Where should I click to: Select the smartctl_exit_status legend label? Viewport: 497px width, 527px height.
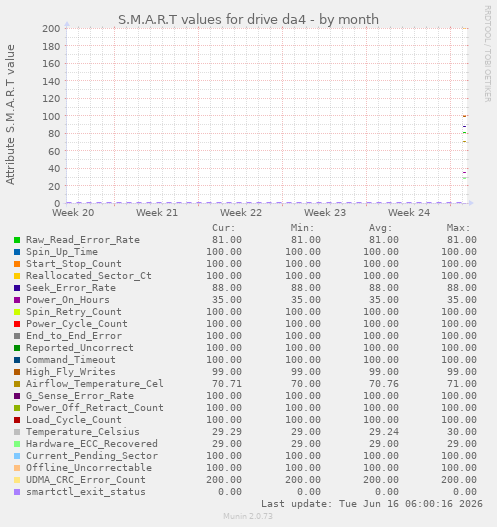pos(86,492)
